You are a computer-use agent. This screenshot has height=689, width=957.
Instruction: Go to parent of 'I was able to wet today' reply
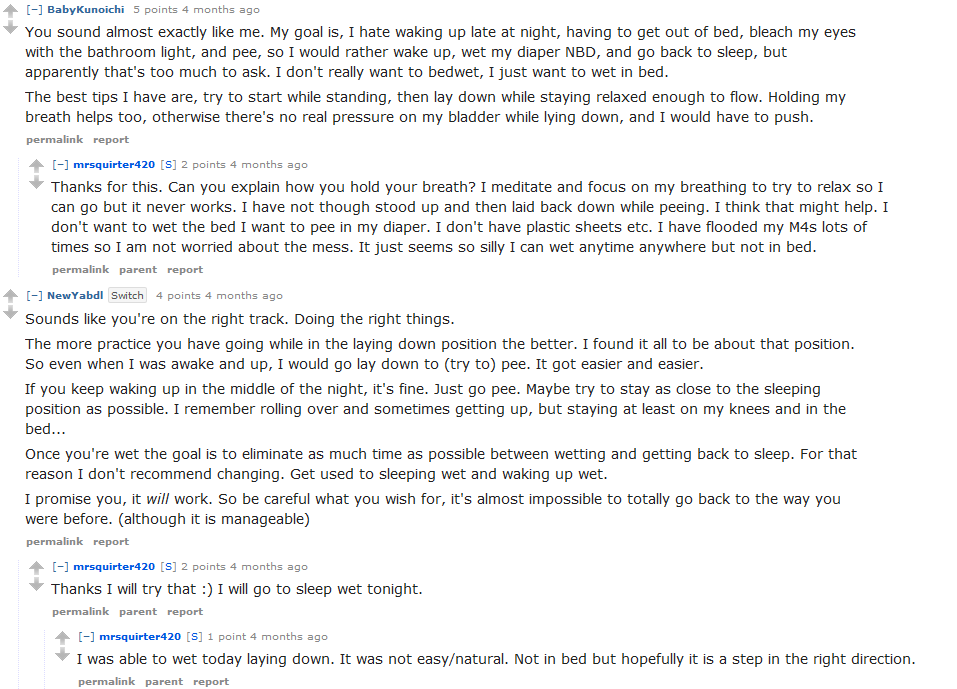(164, 682)
